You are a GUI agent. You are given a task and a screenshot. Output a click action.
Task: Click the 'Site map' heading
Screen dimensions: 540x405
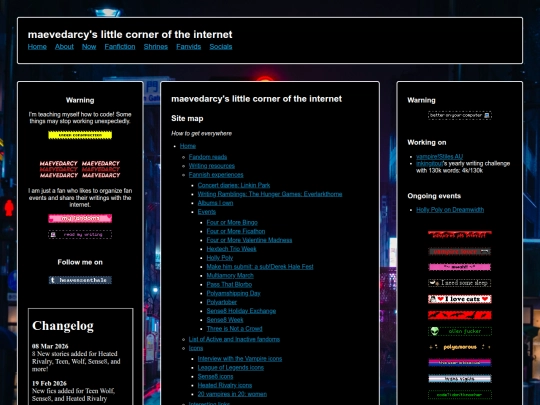coord(187,118)
